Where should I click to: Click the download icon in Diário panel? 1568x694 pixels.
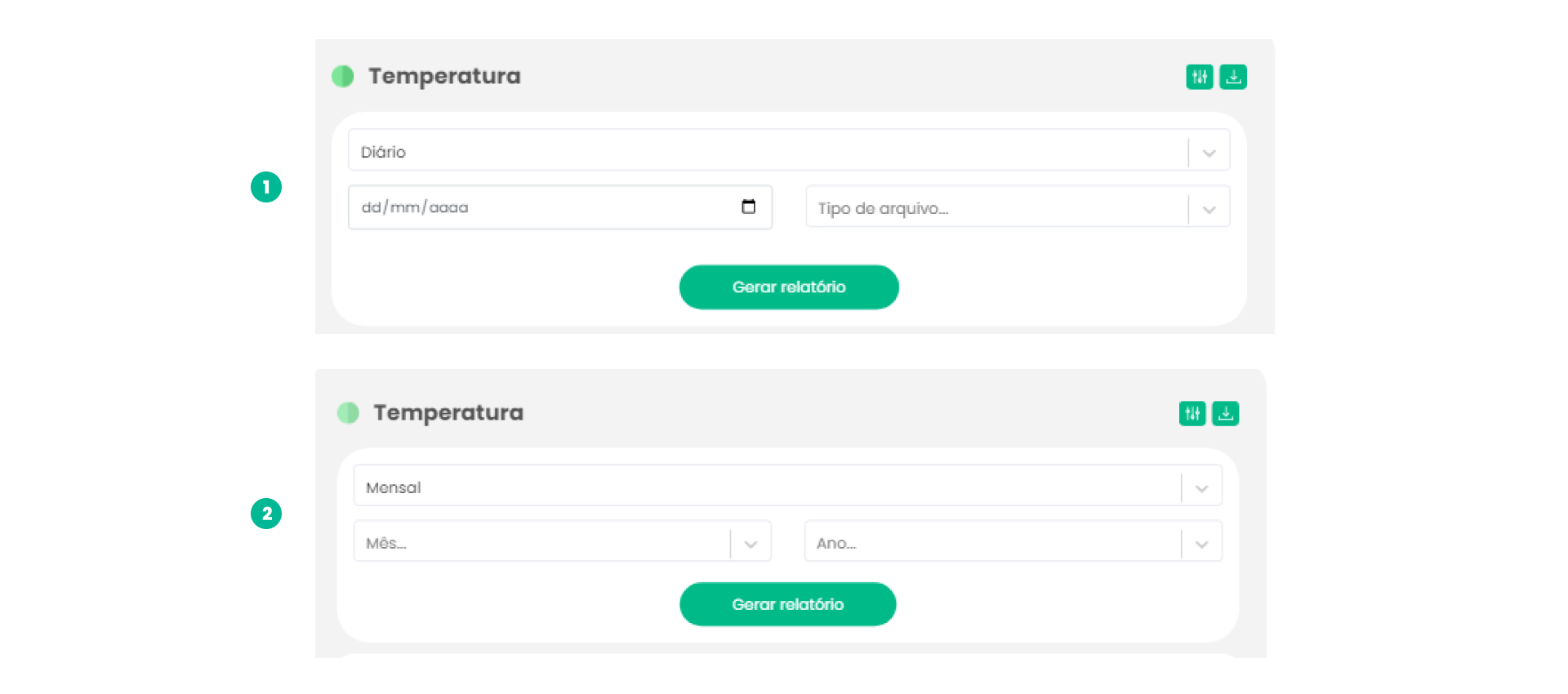(1233, 77)
